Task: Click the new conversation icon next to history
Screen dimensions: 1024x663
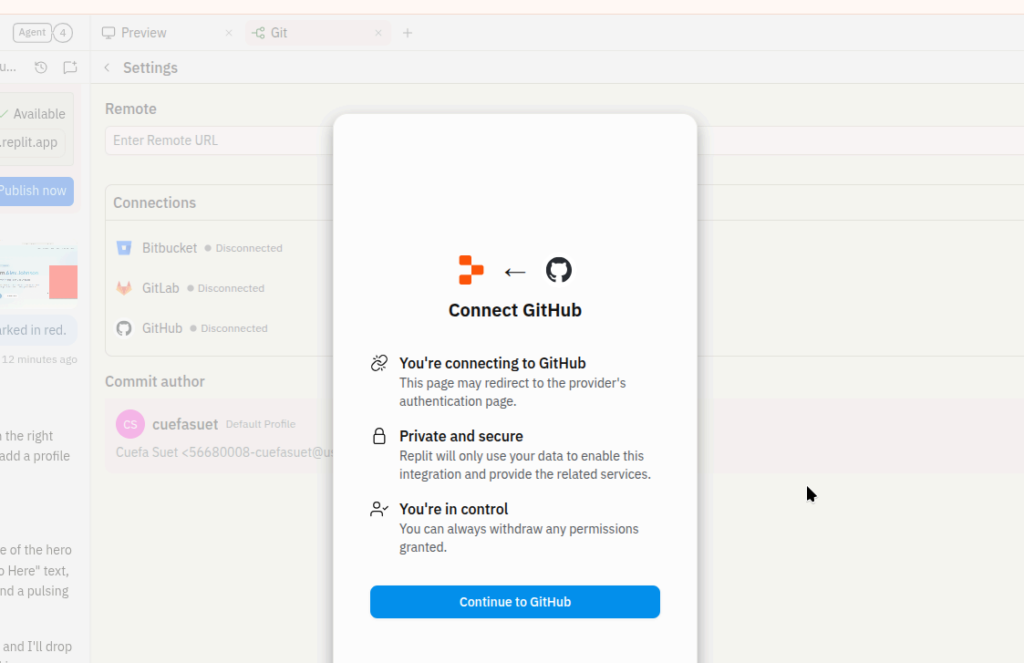Action: pyautogui.click(x=68, y=67)
